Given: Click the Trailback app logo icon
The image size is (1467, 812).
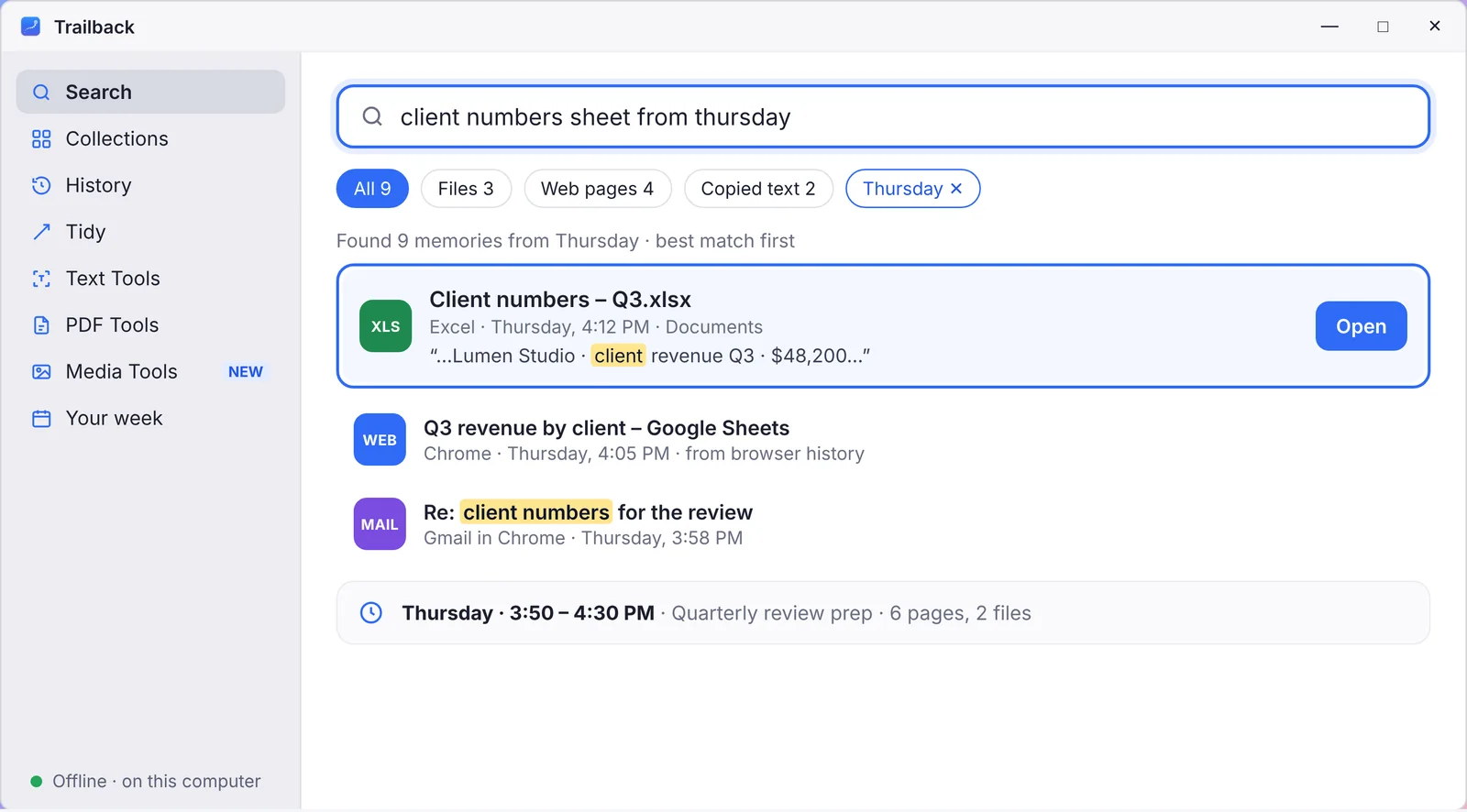Looking at the screenshot, I should pyautogui.click(x=30, y=27).
